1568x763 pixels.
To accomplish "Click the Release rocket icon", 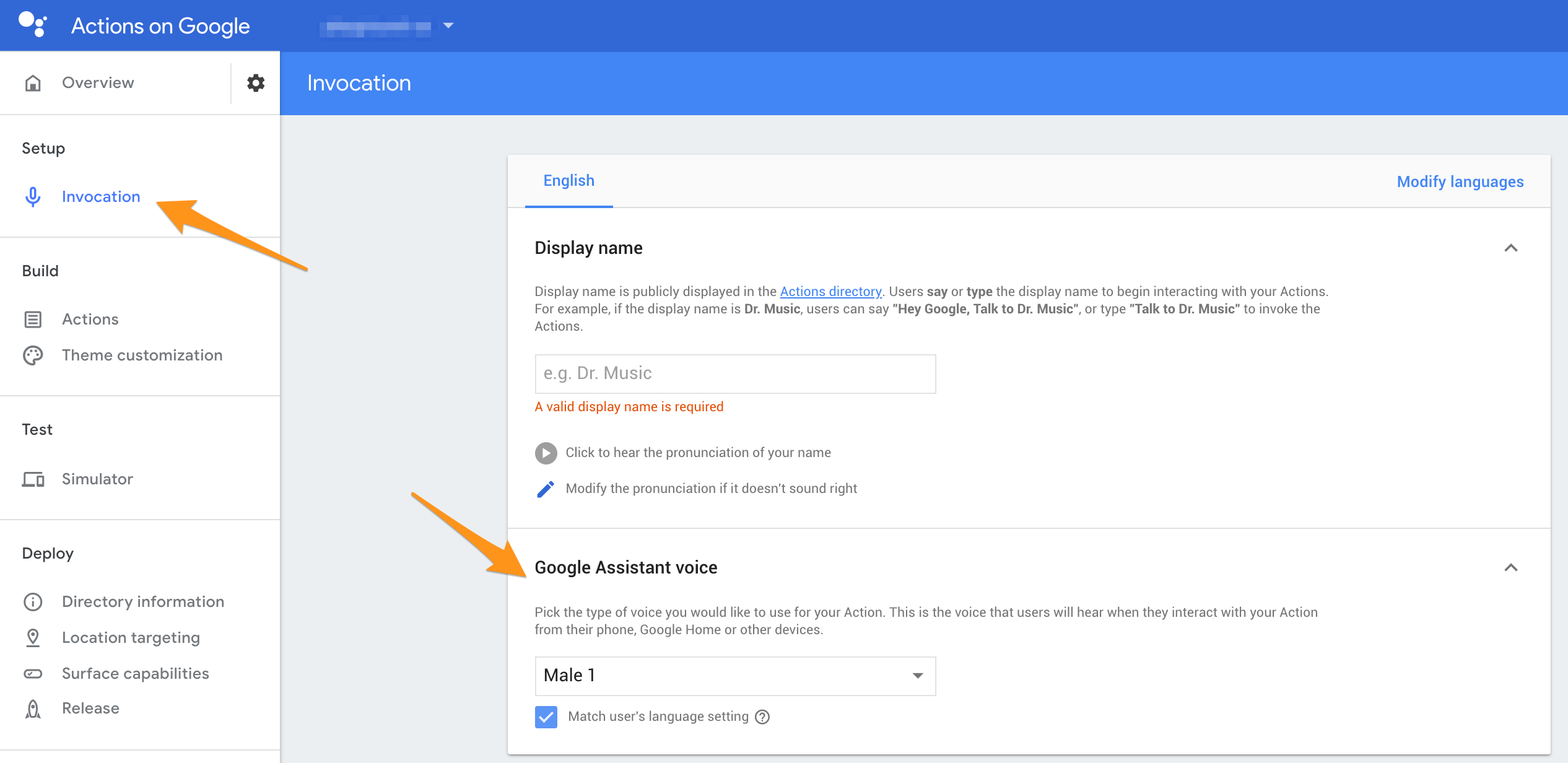I will pos(33,708).
